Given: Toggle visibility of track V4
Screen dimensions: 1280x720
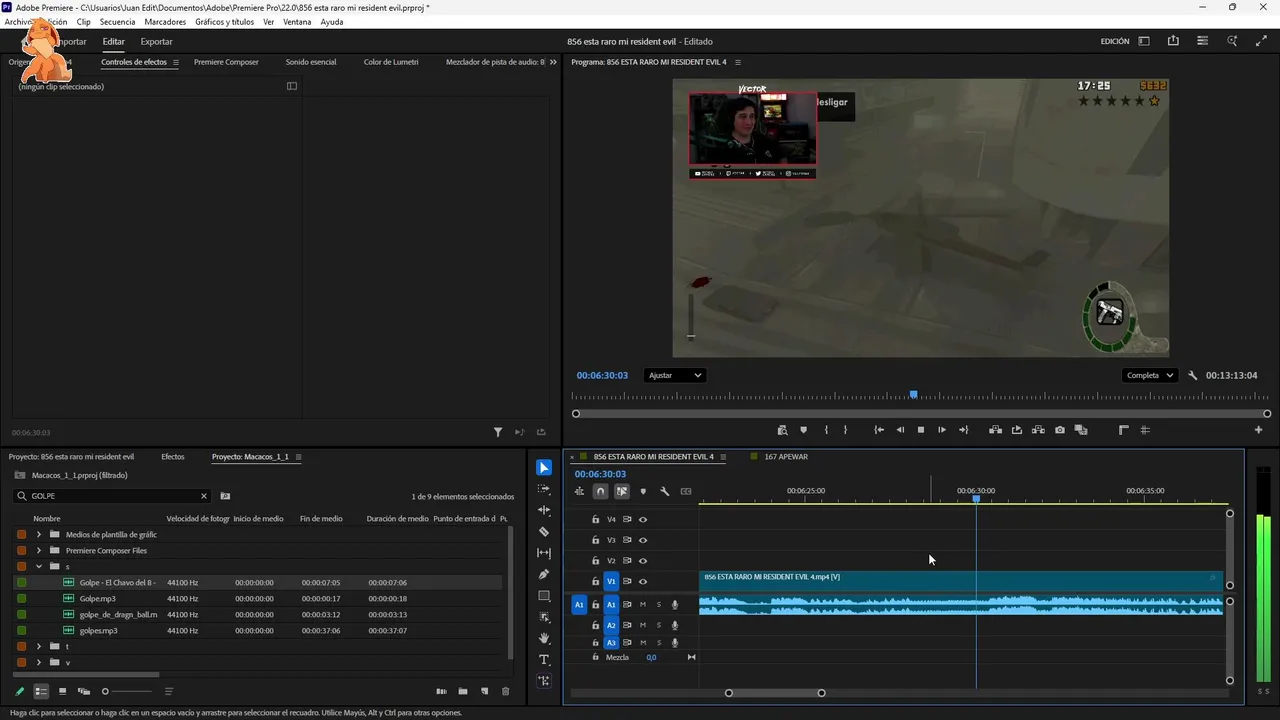Looking at the screenshot, I should pos(643,519).
